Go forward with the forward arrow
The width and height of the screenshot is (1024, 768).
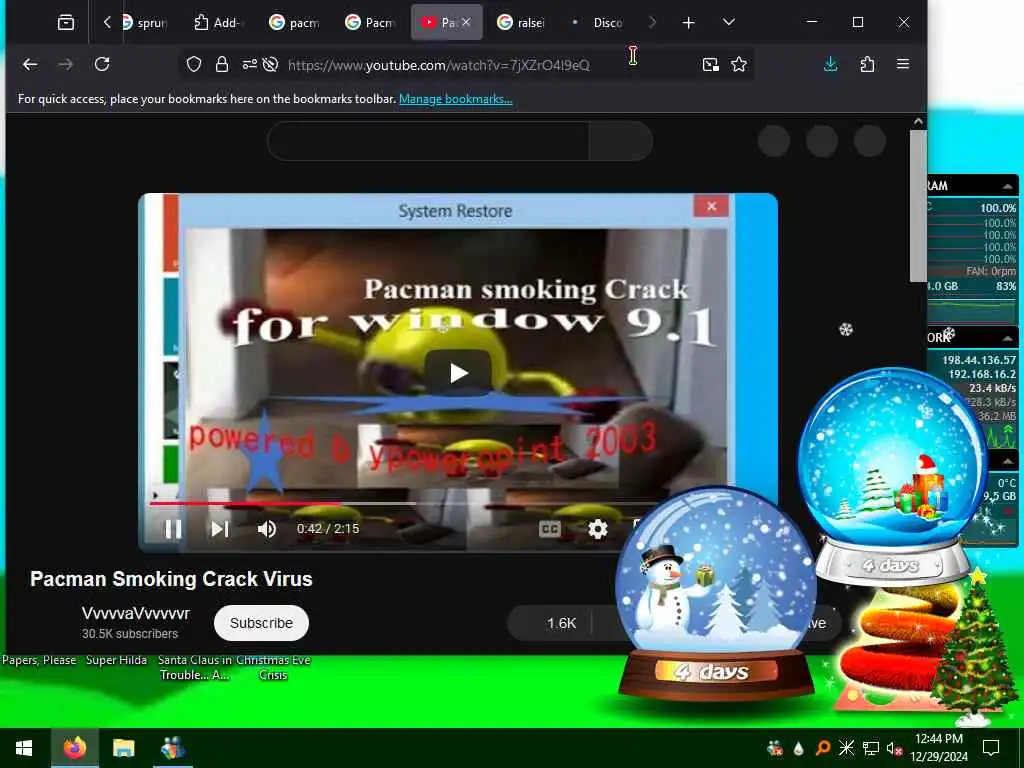66,64
